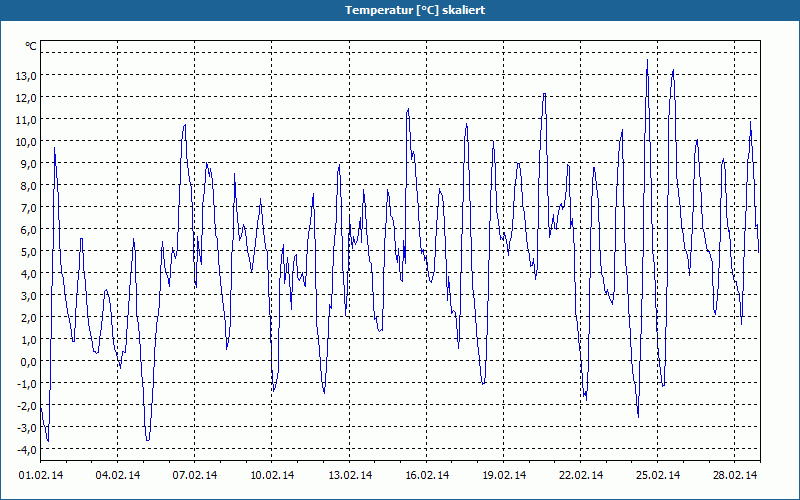Click the 1,0 y-axis label

[29, 339]
